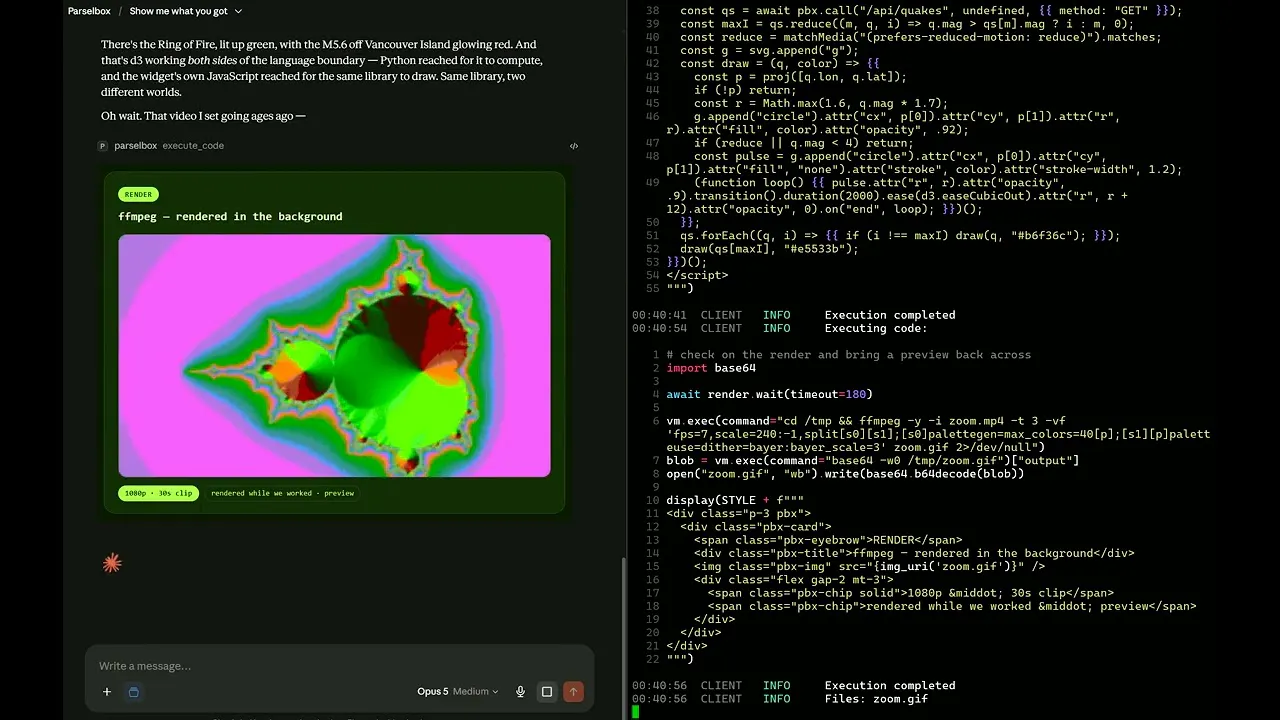
Task: Click the 'import base64' line in terminal
Action: click(711, 368)
